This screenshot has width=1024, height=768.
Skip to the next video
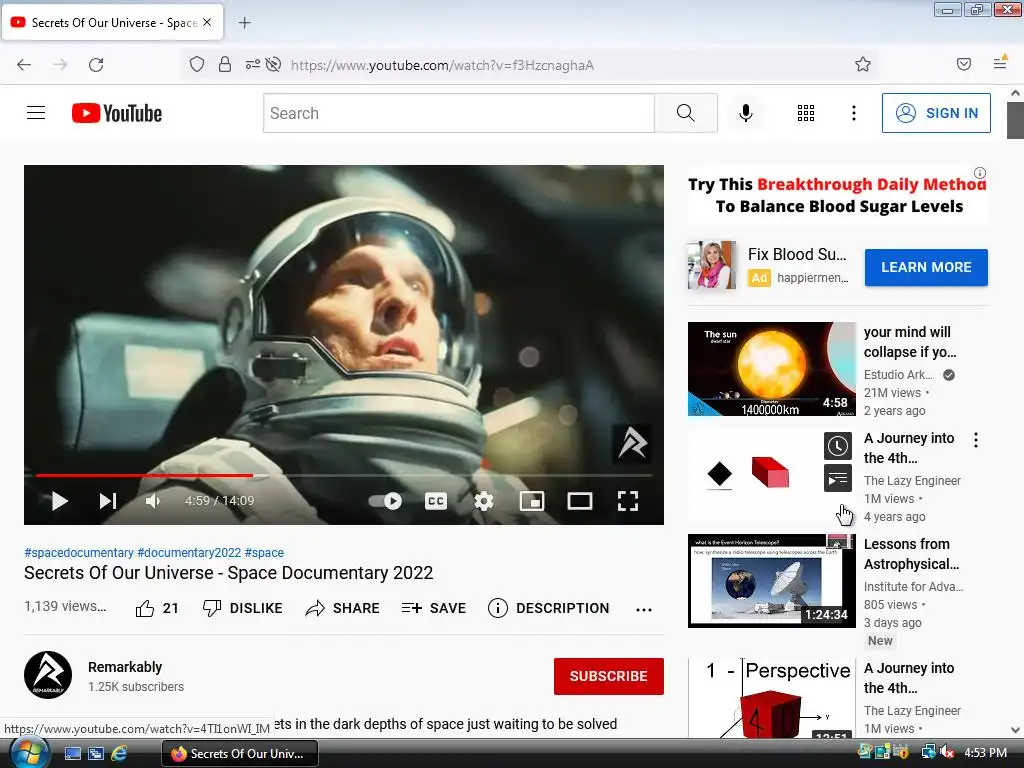coord(108,501)
